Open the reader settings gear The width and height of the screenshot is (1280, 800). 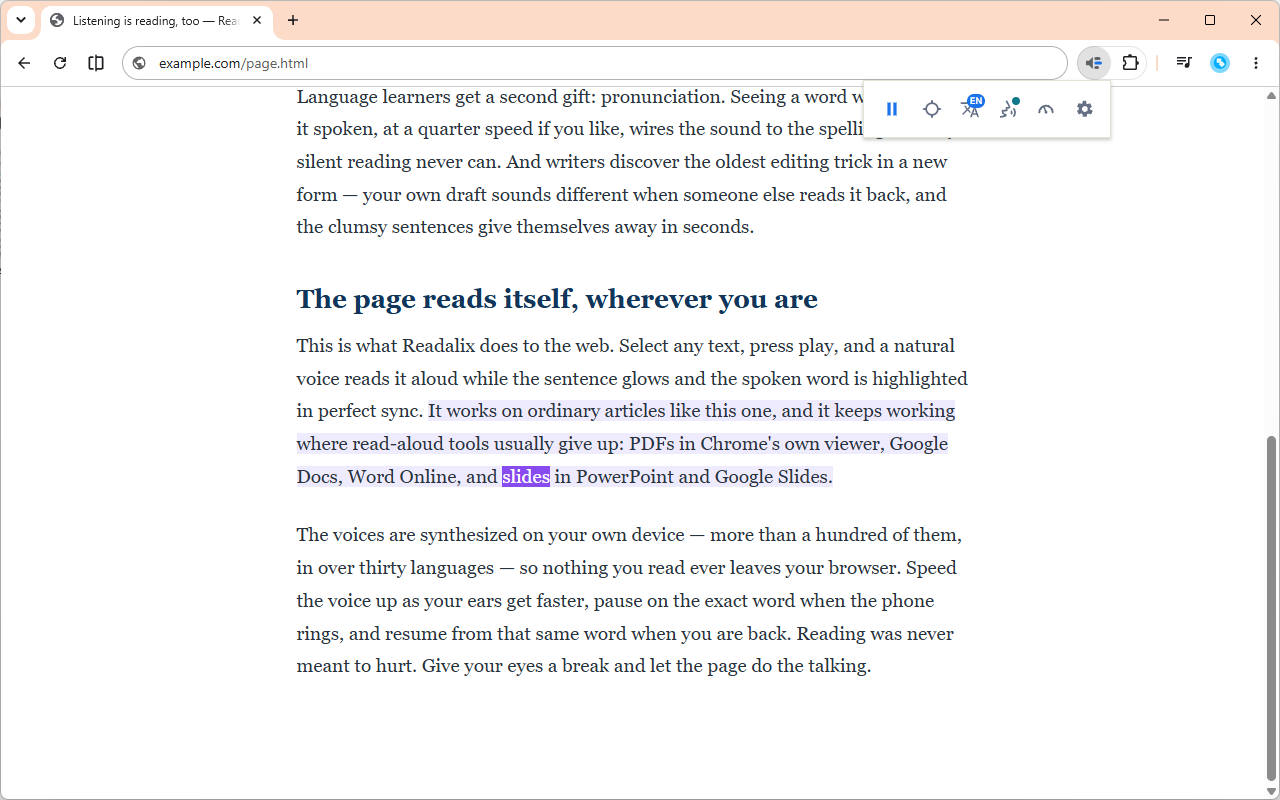click(x=1085, y=109)
